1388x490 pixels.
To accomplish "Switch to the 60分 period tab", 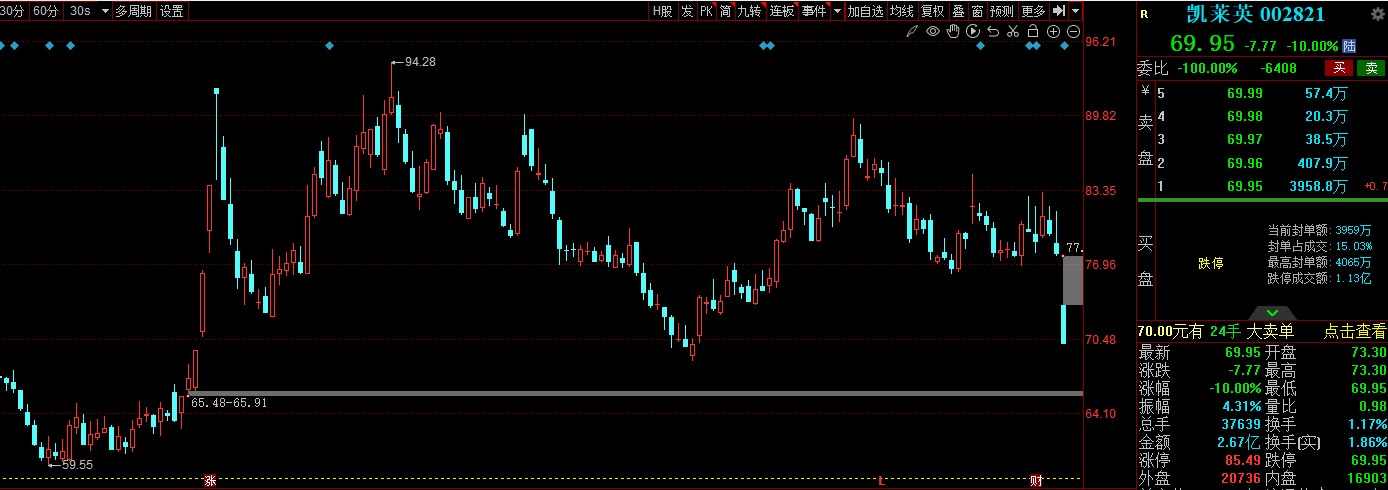I will pyautogui.click(x=45, y=11).
